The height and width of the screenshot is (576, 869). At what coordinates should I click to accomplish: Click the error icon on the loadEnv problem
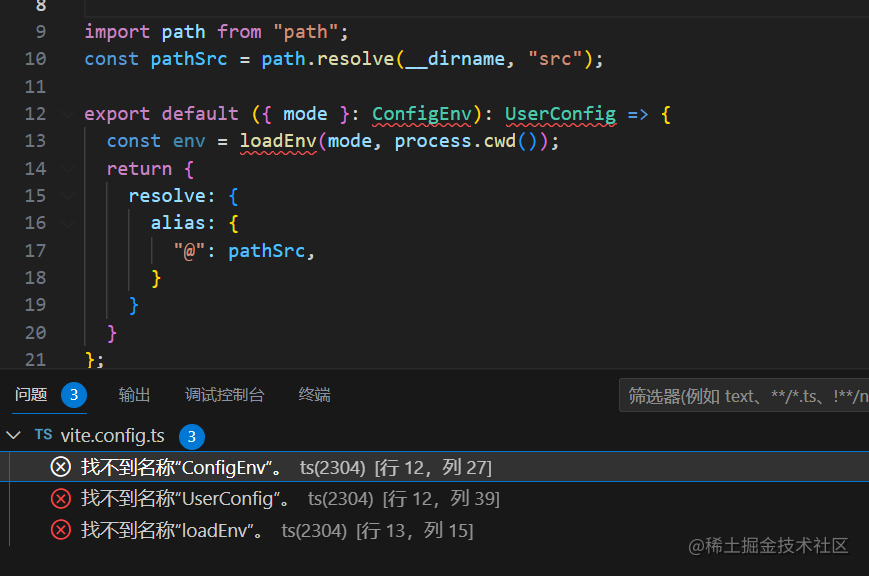61,530
